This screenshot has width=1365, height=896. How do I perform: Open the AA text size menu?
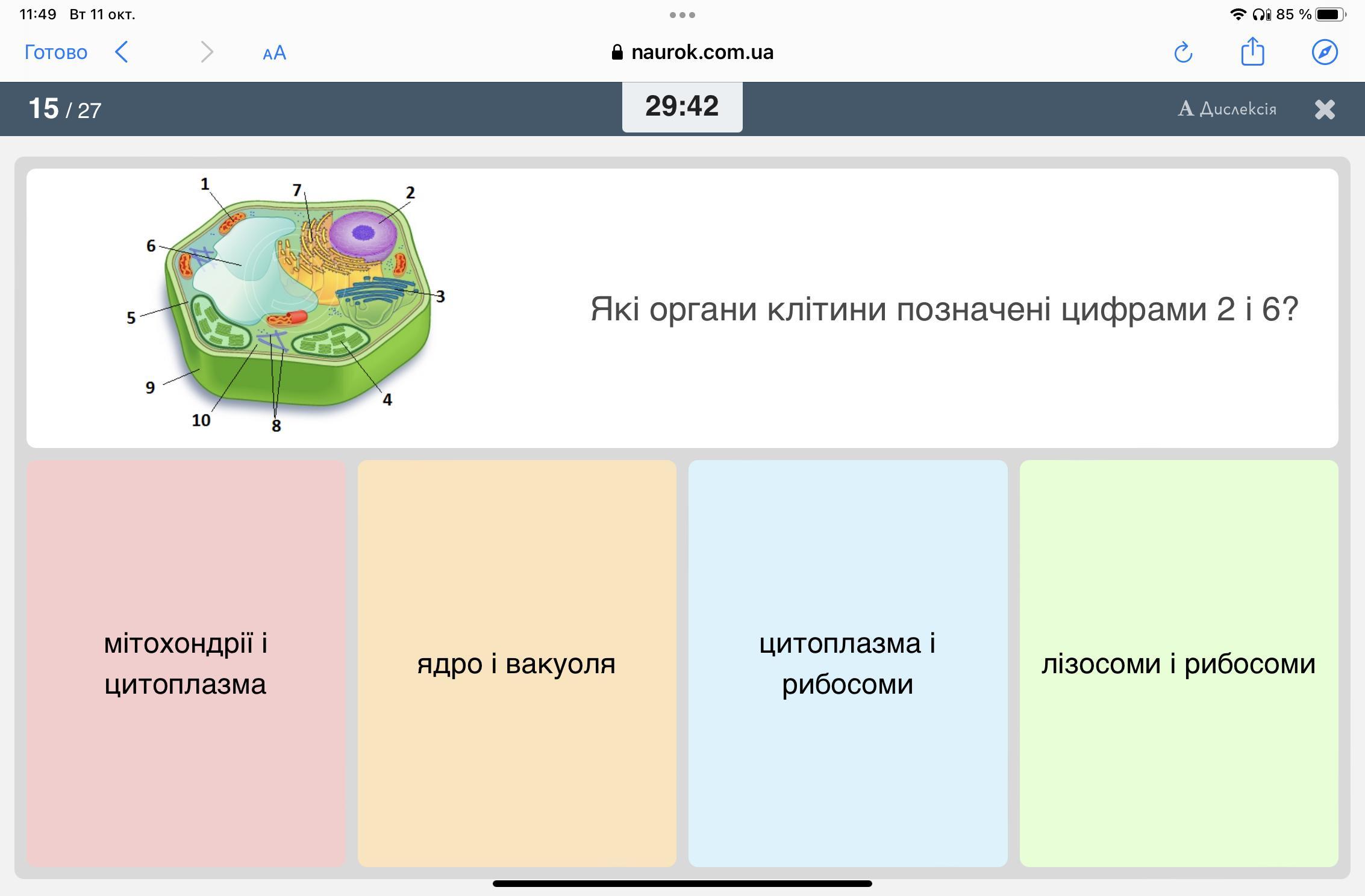click(274, 53)
